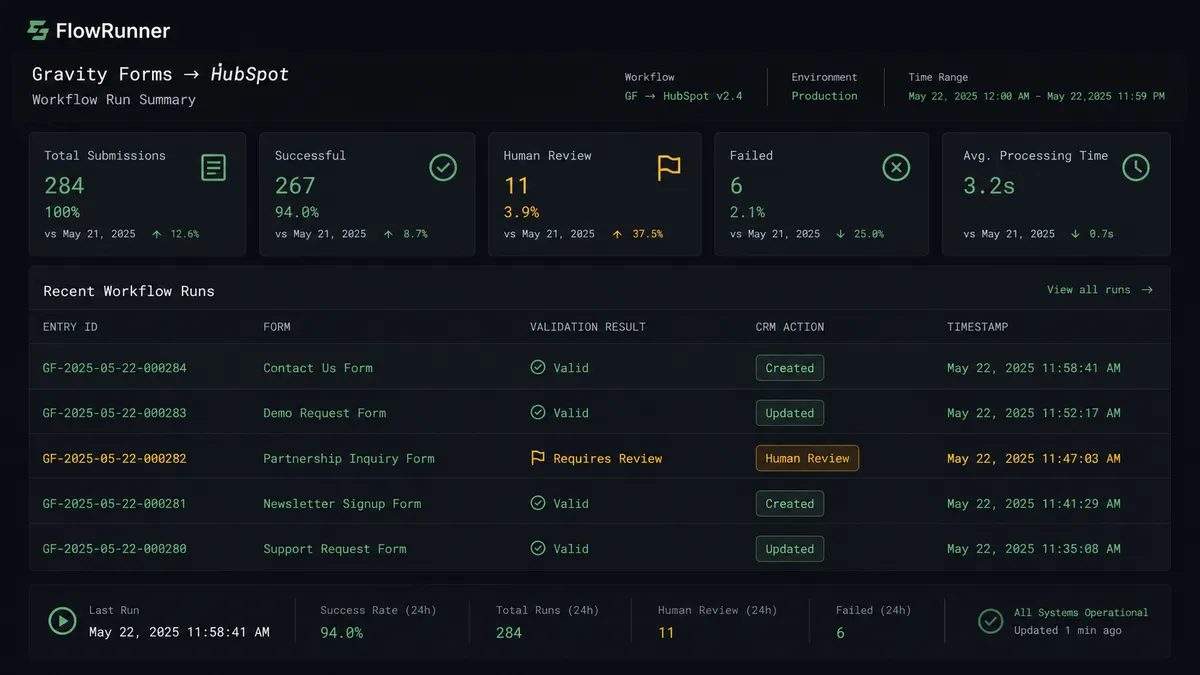Click the FlowRunner logo icon

[x=38, y=31]
